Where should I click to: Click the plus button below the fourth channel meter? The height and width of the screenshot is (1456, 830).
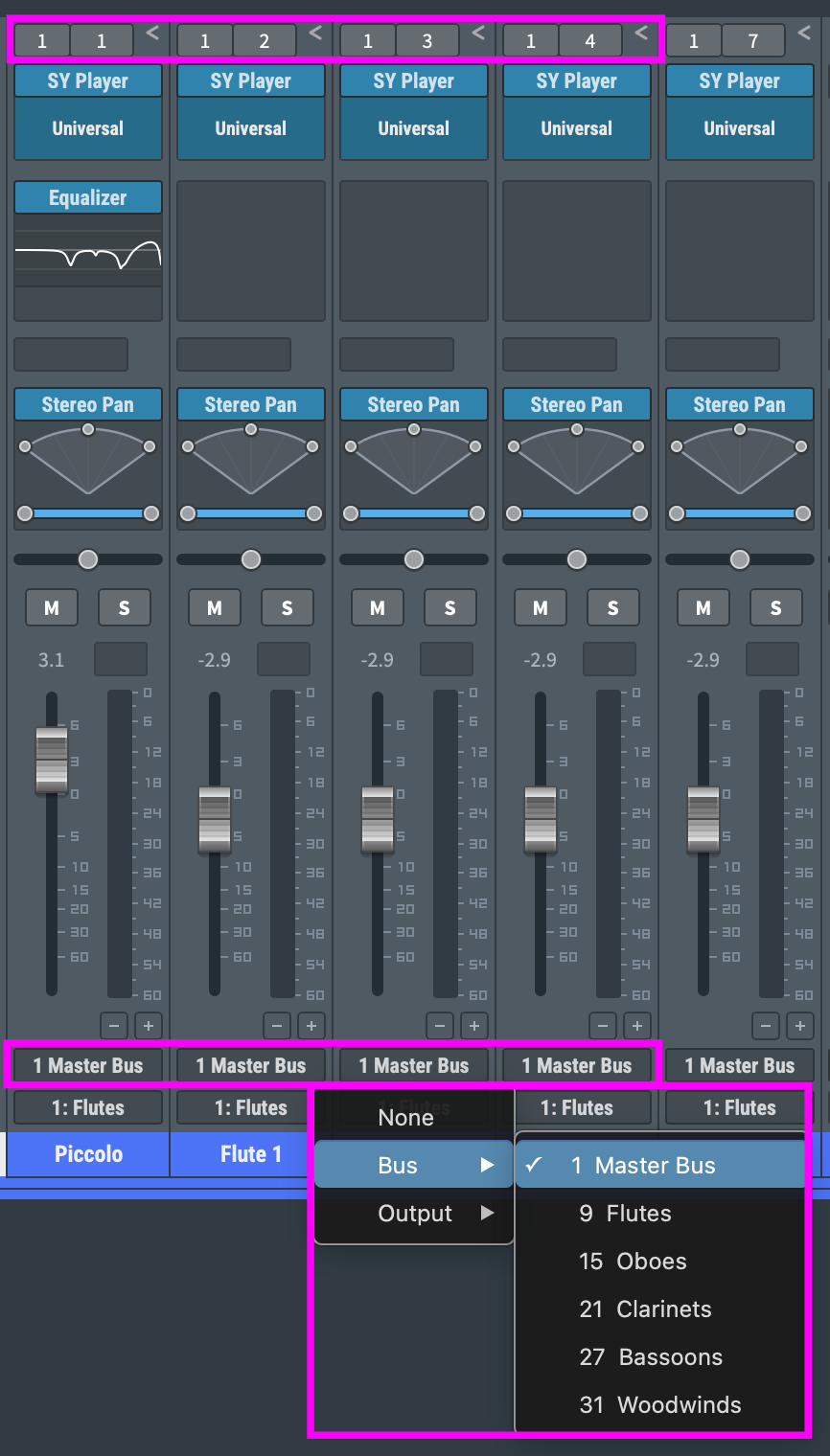tap(636, 1026)
